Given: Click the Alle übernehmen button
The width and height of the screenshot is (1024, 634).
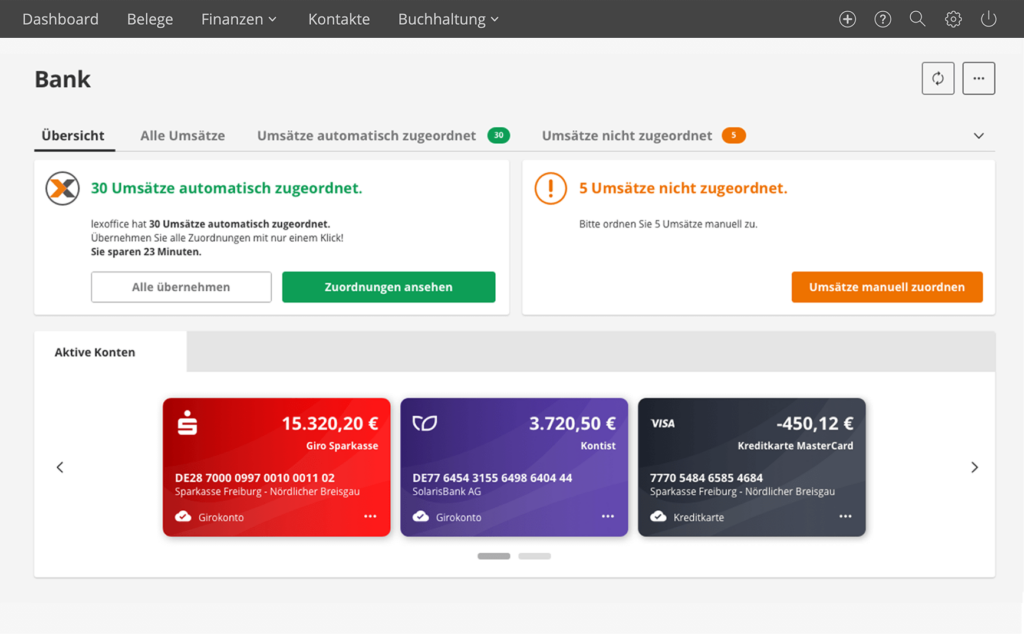Looking at the screenshot, I should 181,287.
